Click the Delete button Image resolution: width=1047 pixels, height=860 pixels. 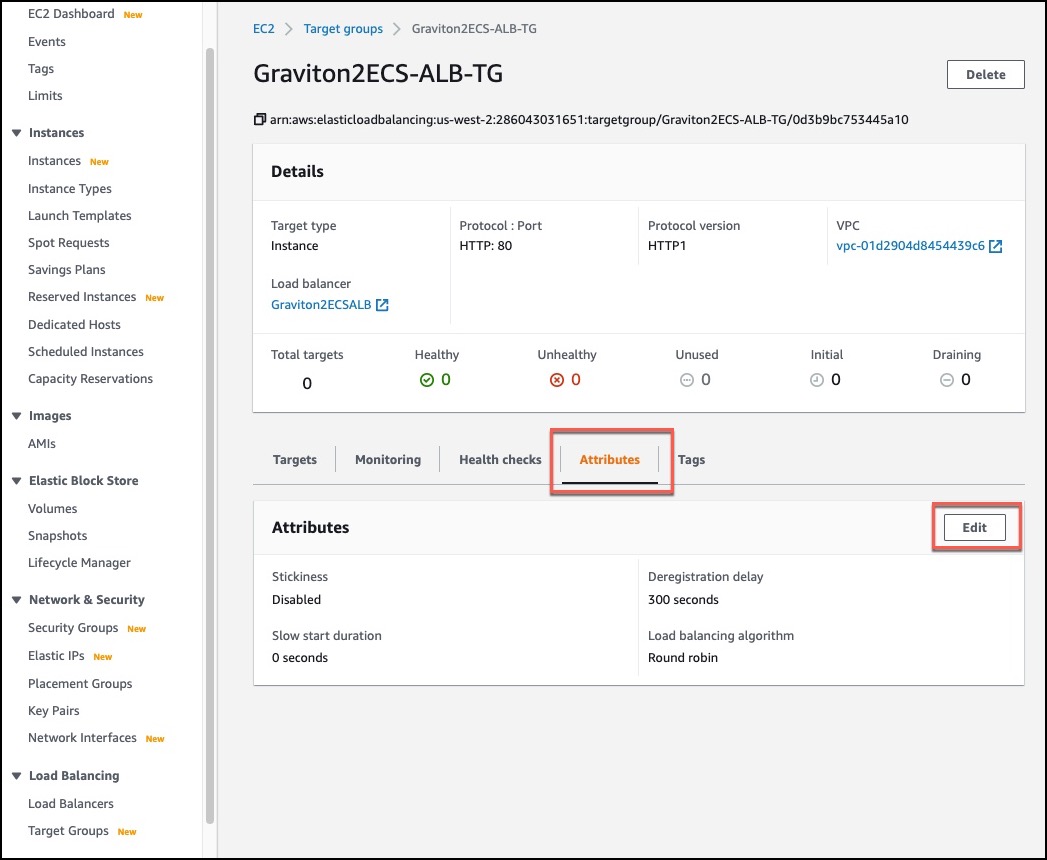(986, 75)
